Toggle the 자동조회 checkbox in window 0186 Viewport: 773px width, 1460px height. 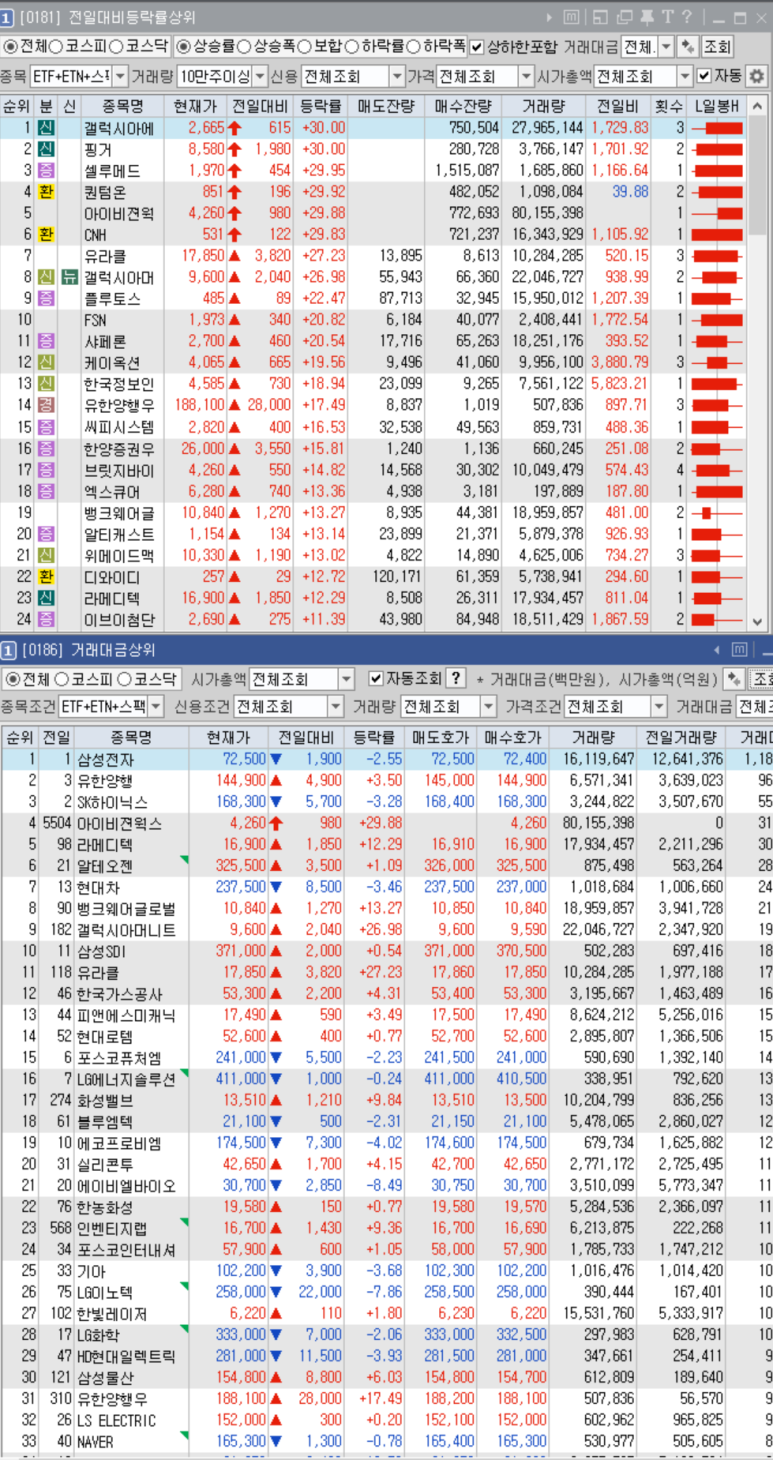(376, 678)
